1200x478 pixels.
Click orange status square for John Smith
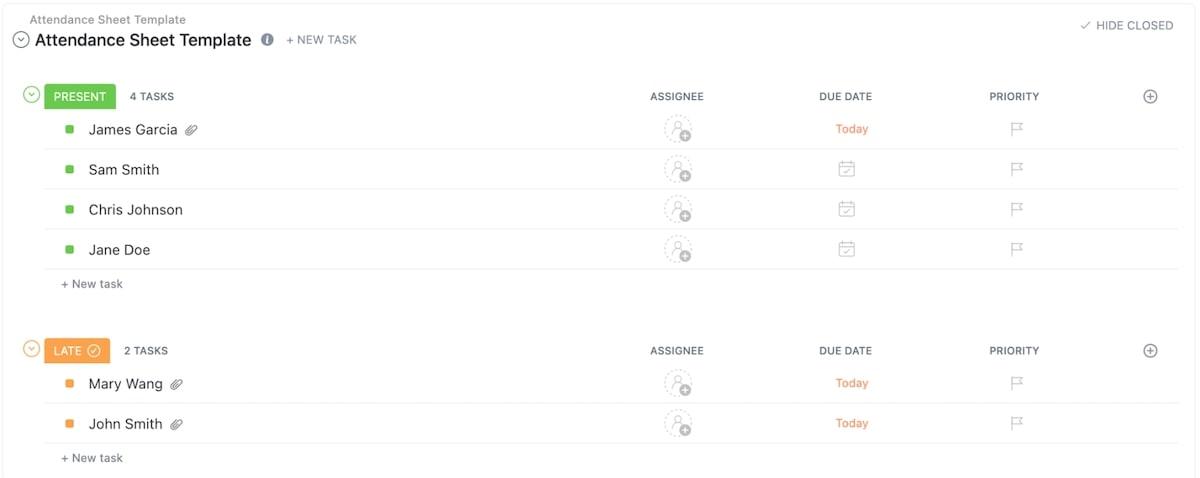point(70,424)
